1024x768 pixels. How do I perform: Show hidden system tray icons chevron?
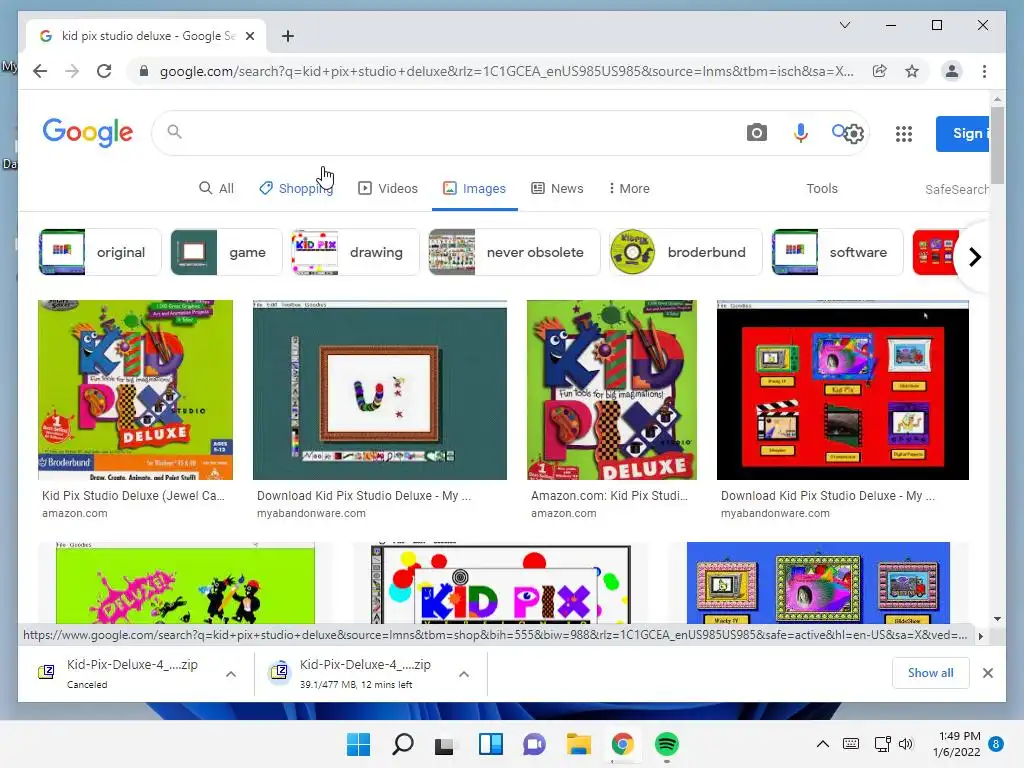(x=823, y=744)
